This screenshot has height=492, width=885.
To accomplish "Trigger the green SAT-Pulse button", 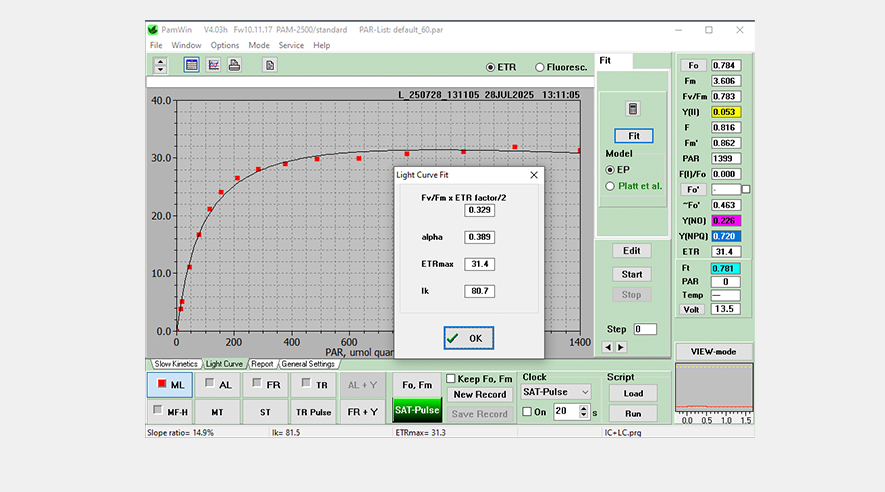I will (417, 411).
